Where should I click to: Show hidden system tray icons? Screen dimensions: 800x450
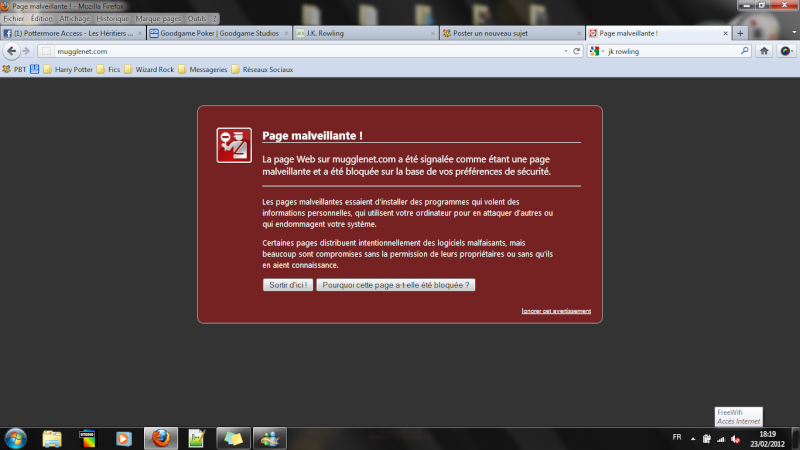tap(693, 439)
